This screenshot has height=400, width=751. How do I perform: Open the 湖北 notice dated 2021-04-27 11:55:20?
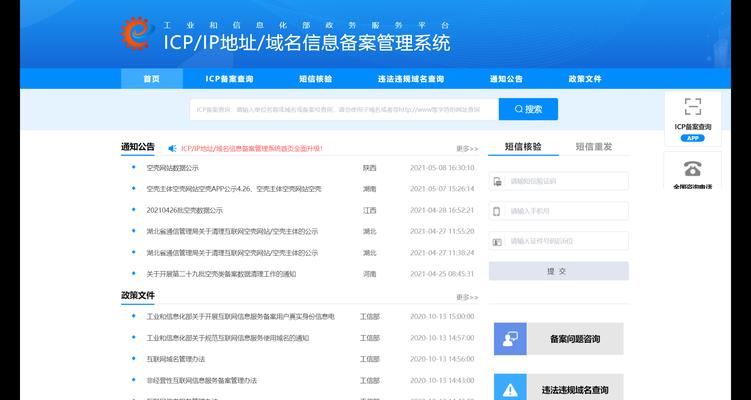pyautogui.click(x=232, y=231)
